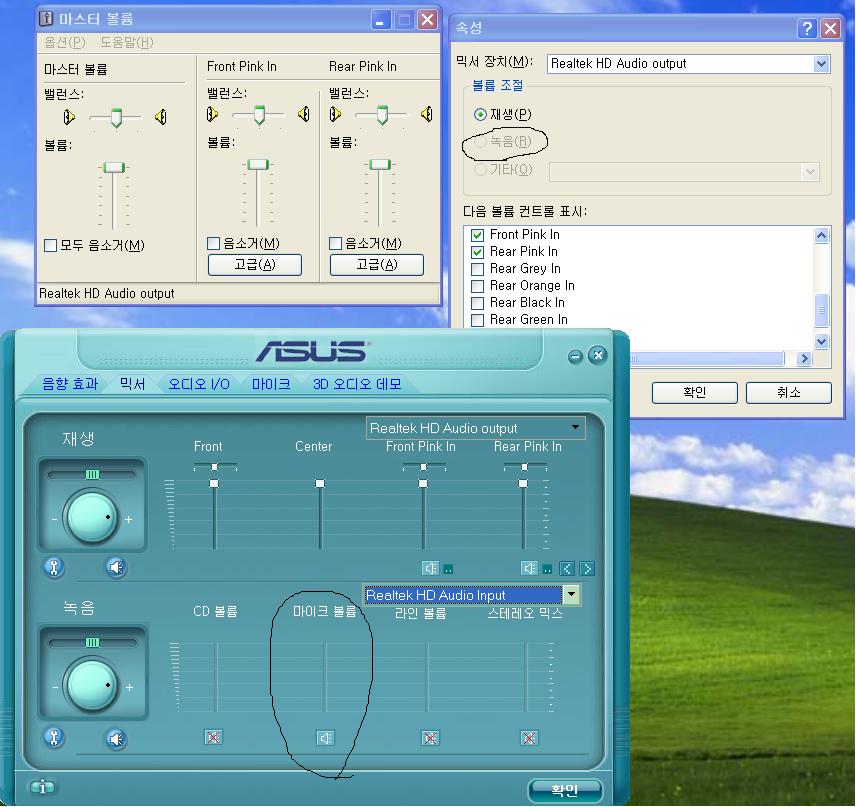
Task: Show next playback channels with right arrow
Action: (x=587, y=569)
